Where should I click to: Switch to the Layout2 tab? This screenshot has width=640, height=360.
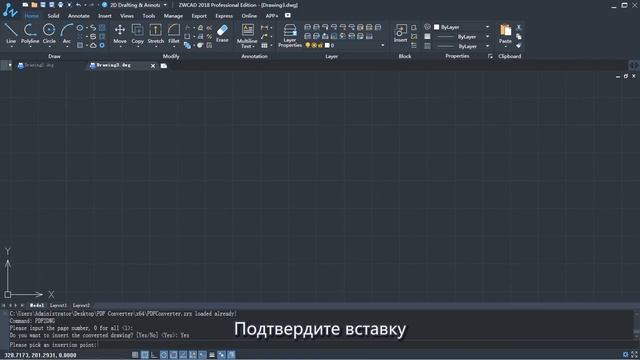pyautogui.click(x=81, y=305)
